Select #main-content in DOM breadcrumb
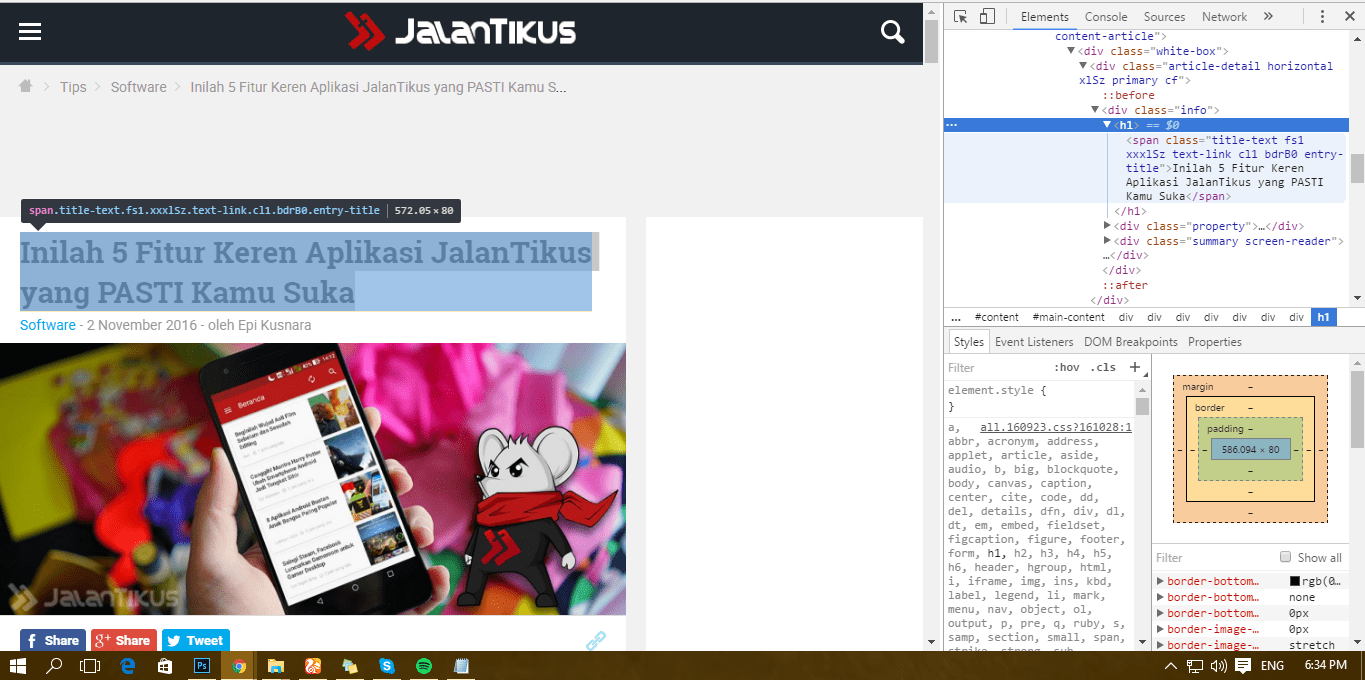1365x680 pixels. [x=1068, y=317]
